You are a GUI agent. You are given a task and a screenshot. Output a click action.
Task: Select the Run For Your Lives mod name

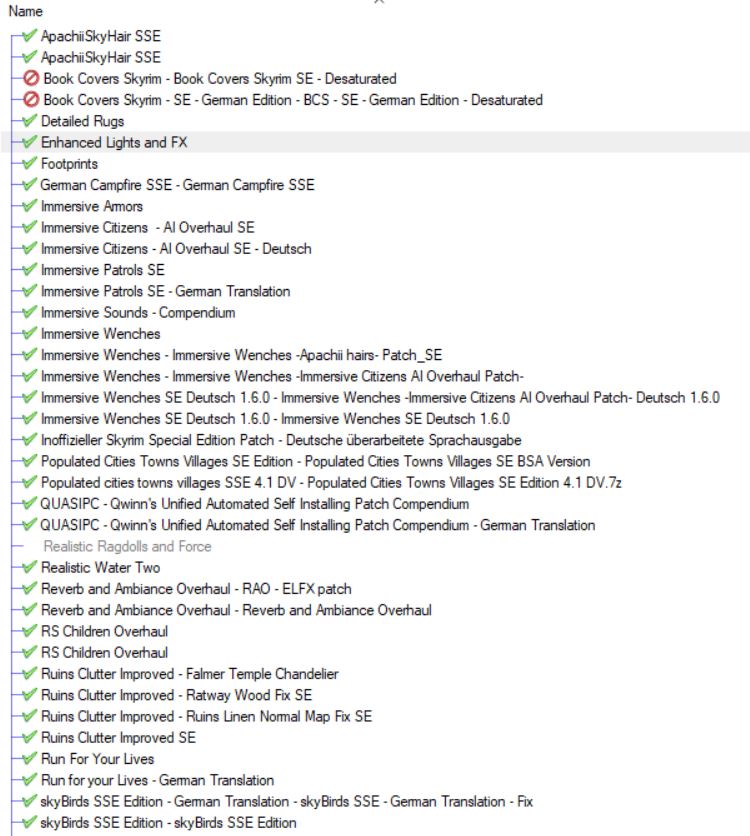98,759
